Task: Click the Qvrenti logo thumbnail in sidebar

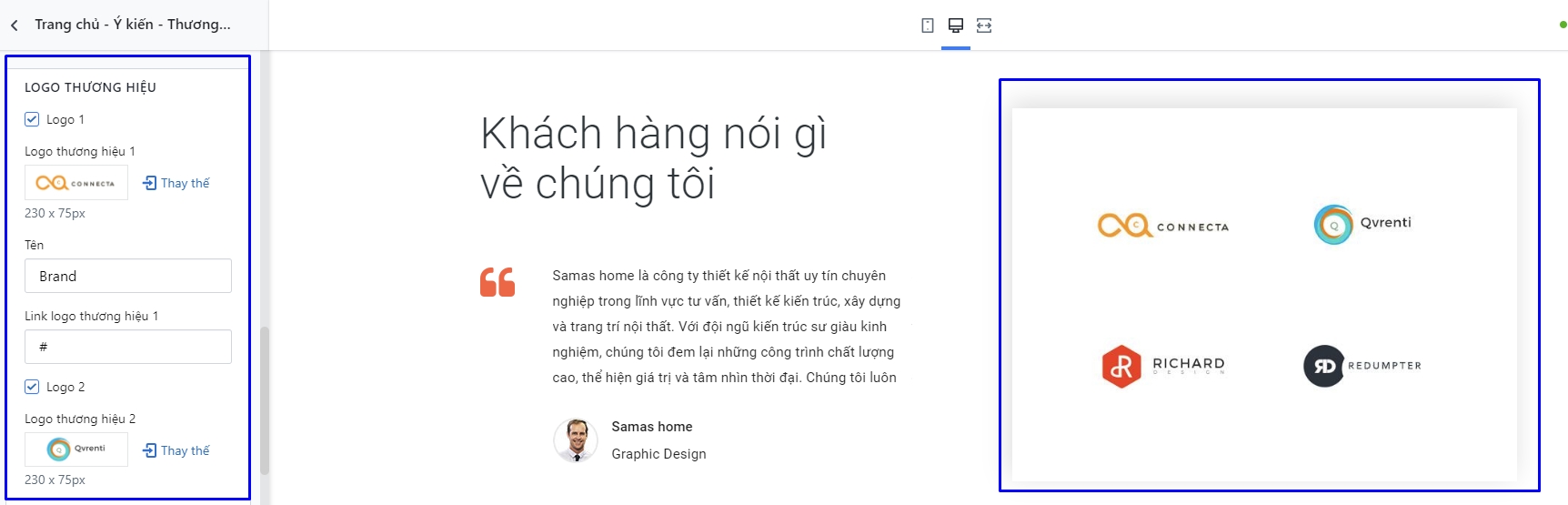Action: point(76,449)
